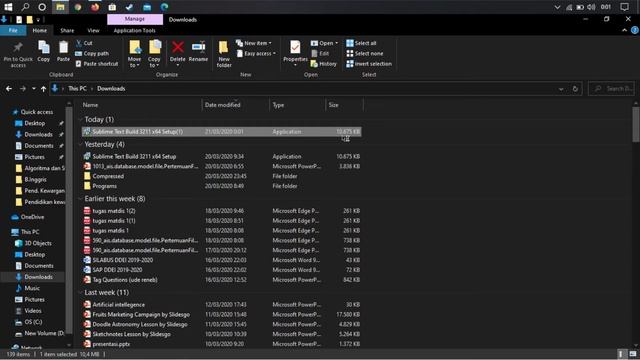The width and height of the screenshot is (640, 360).
Task: Rename the selected file
Action: pos(198,51)
